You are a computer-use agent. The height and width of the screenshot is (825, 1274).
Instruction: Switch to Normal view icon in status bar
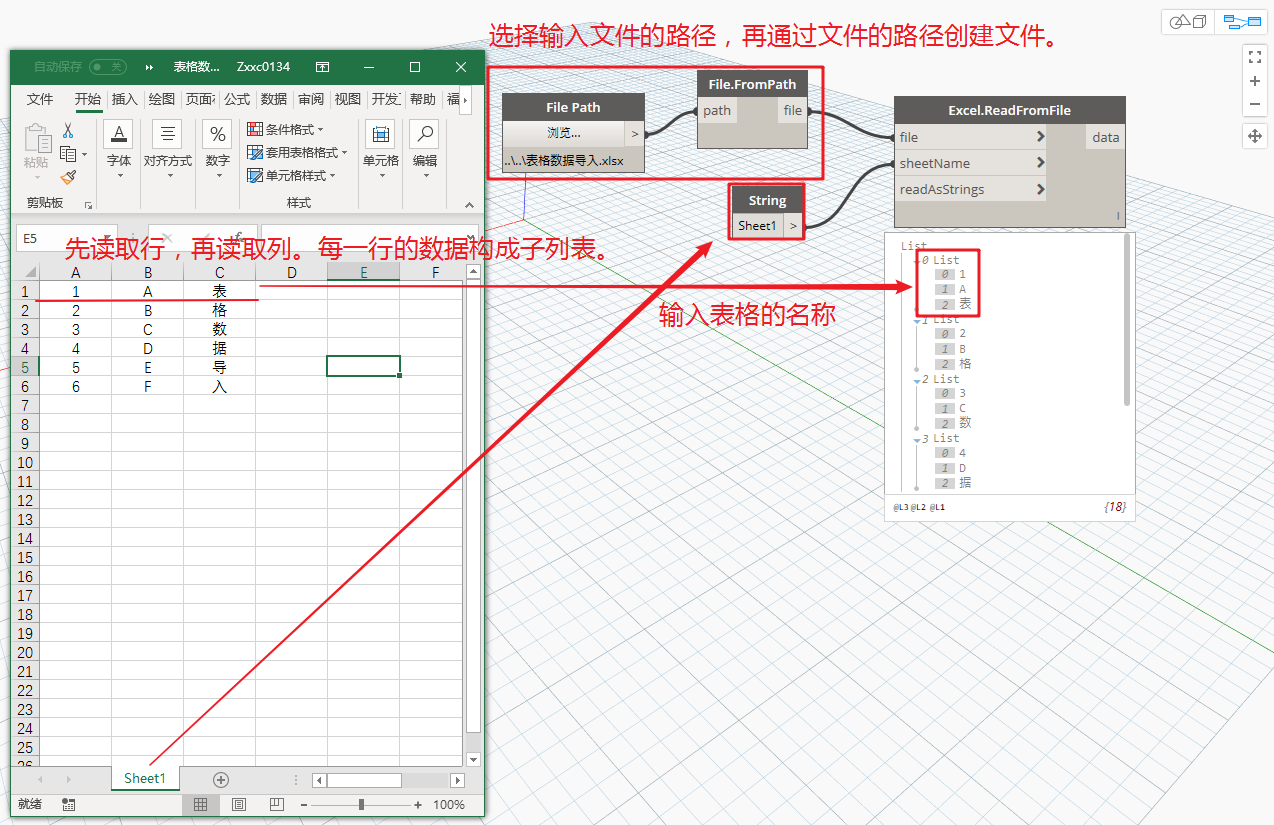pos(200,804)
